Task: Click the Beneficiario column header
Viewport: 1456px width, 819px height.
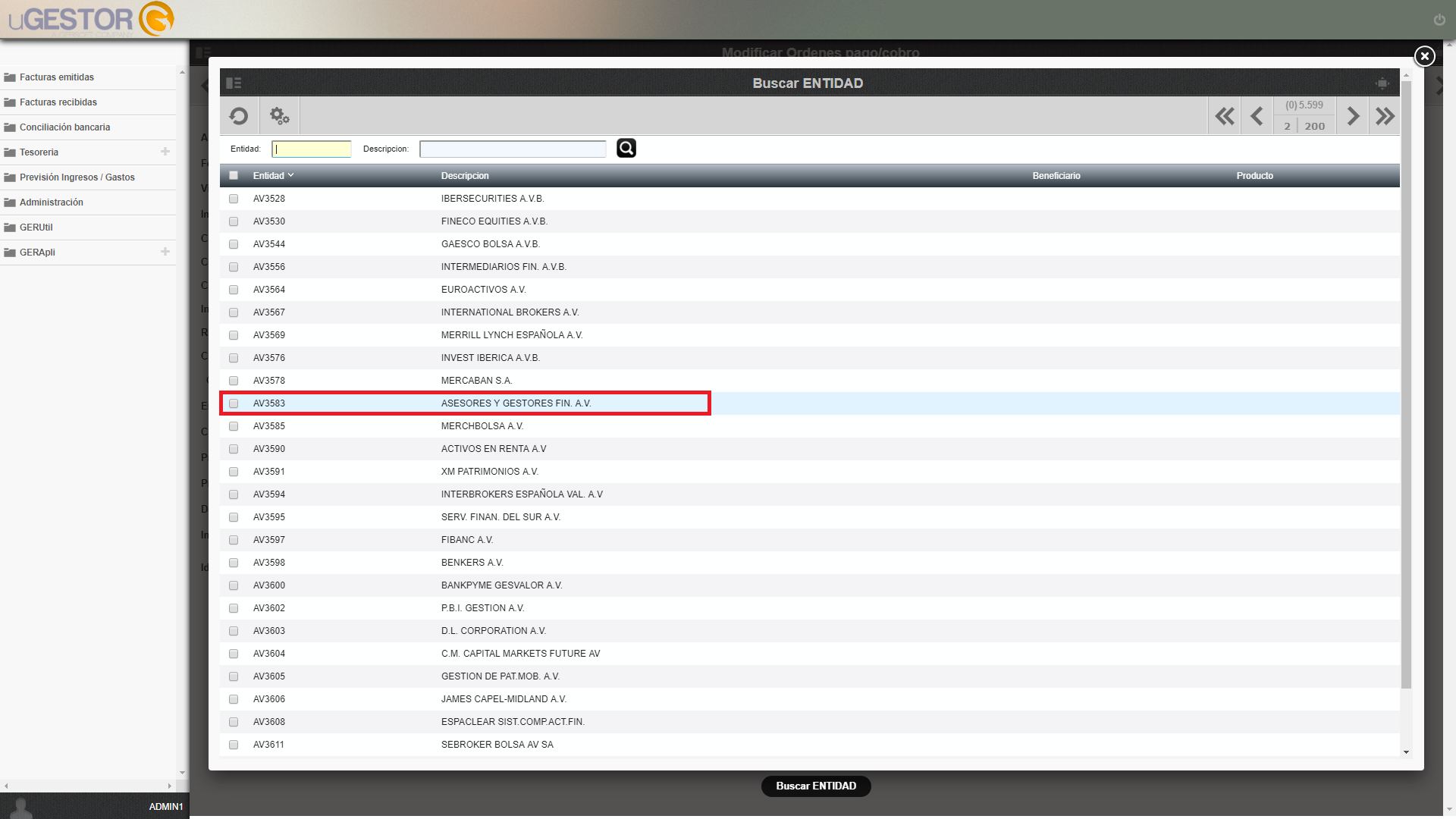Action: pos(1056,175)
